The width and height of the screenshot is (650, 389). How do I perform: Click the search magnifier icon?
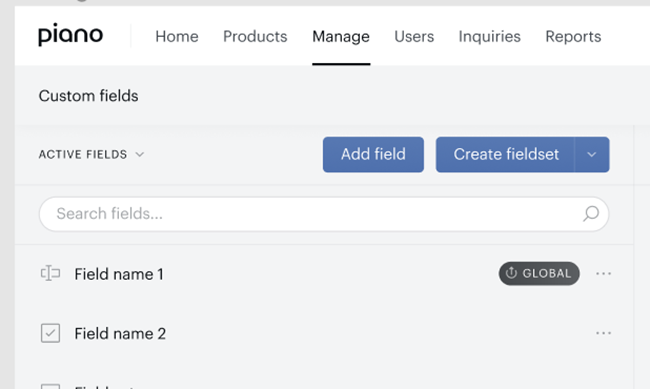[x=591, y=214]
